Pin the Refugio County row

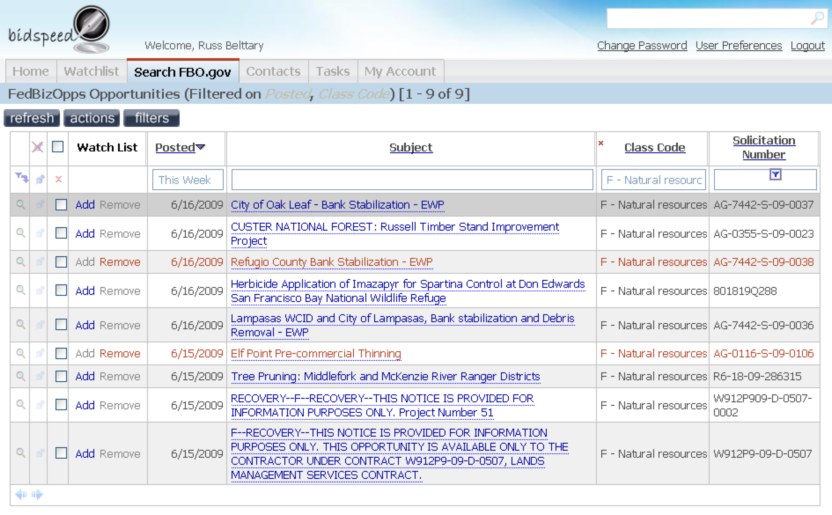pos(40,262)
